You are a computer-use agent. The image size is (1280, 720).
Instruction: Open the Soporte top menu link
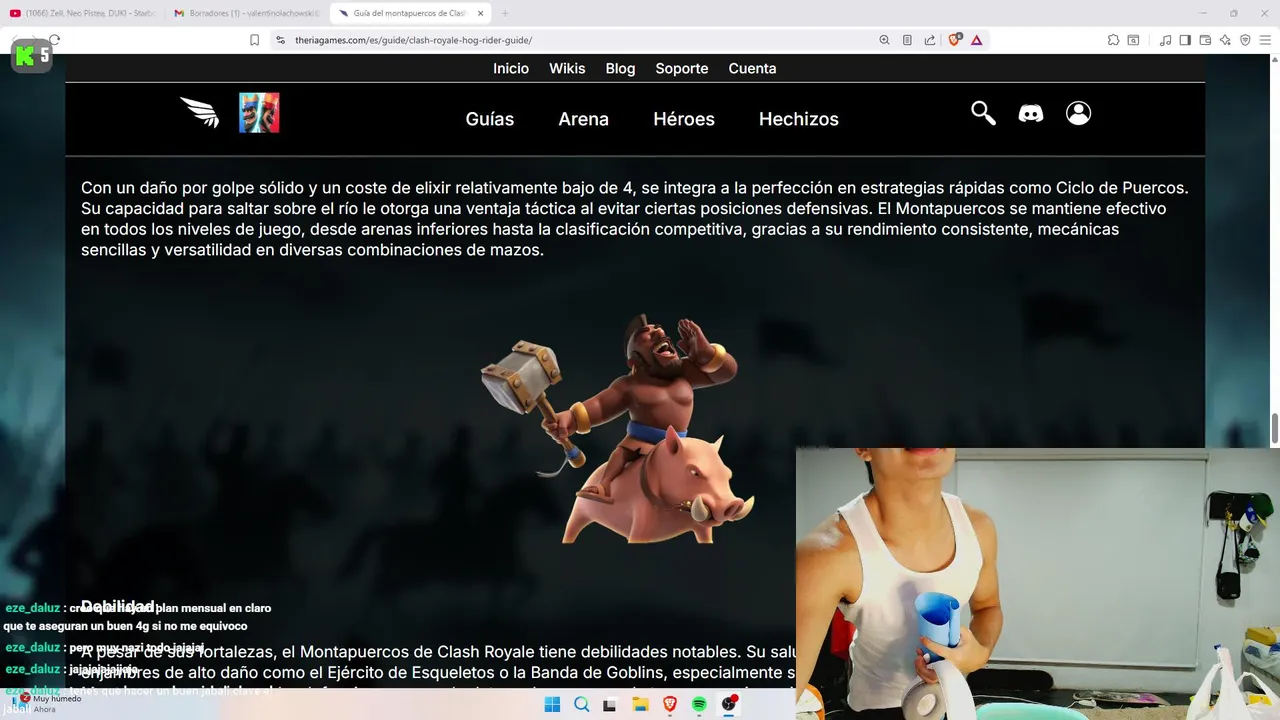tap(682, 68)
